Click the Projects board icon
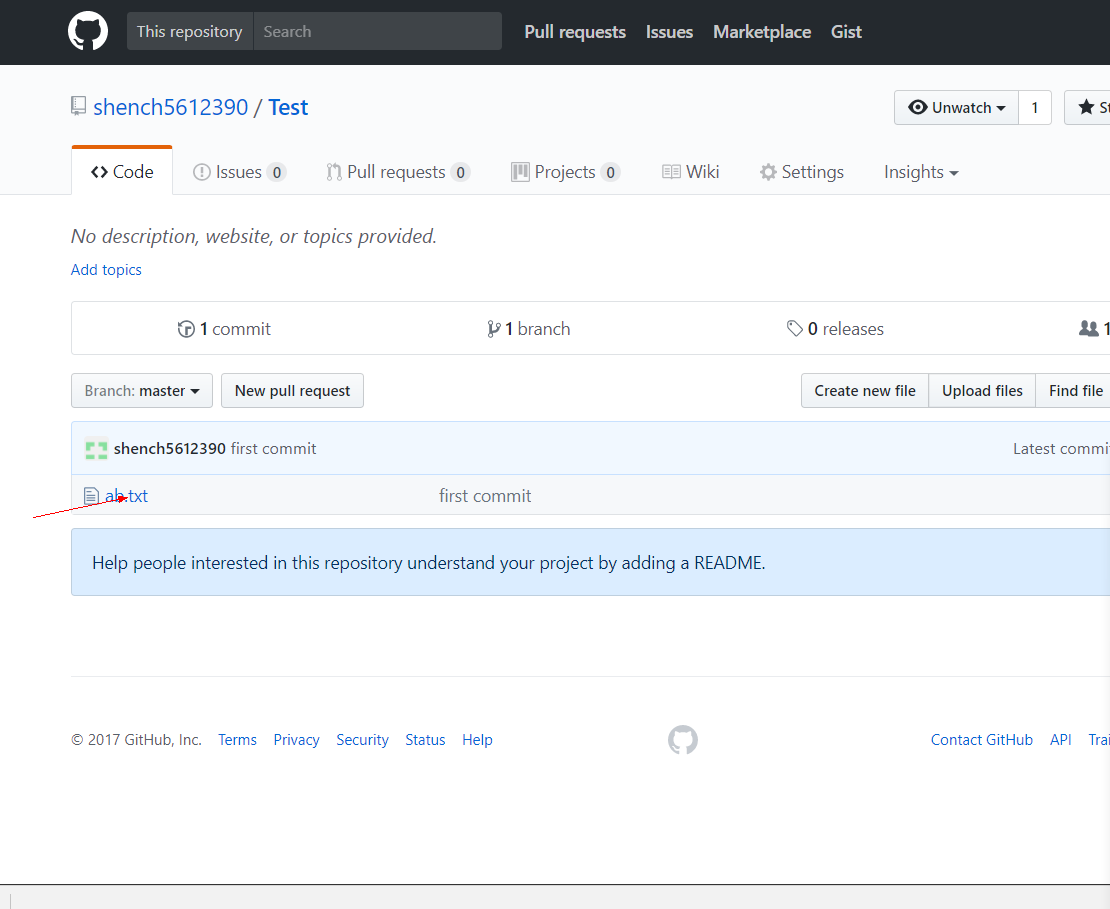 [x=520, y=172]
